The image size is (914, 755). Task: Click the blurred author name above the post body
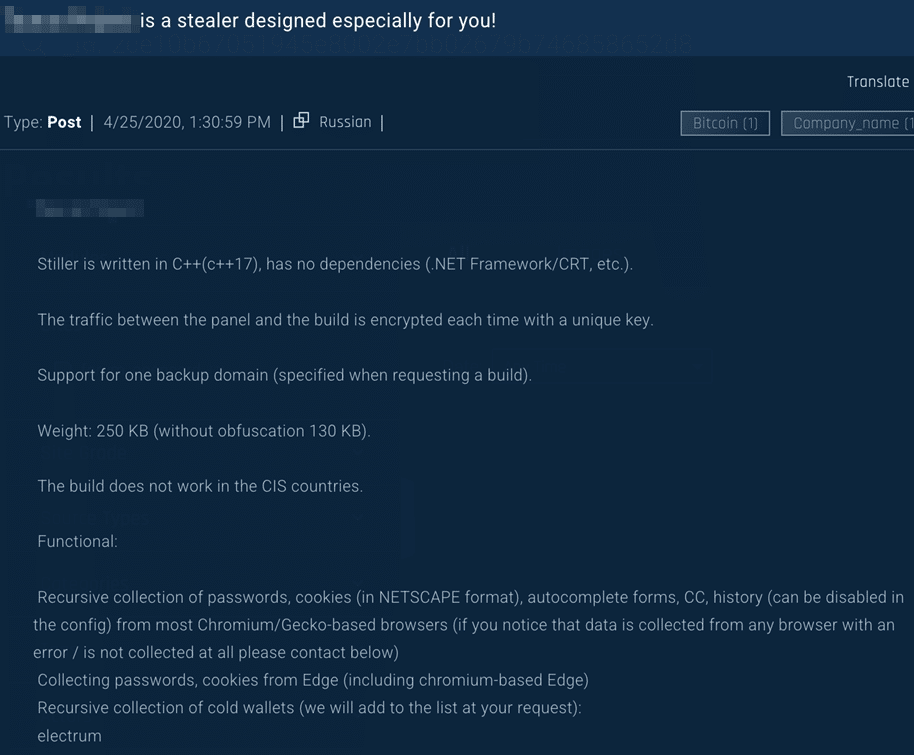click(x=90, y=208)
